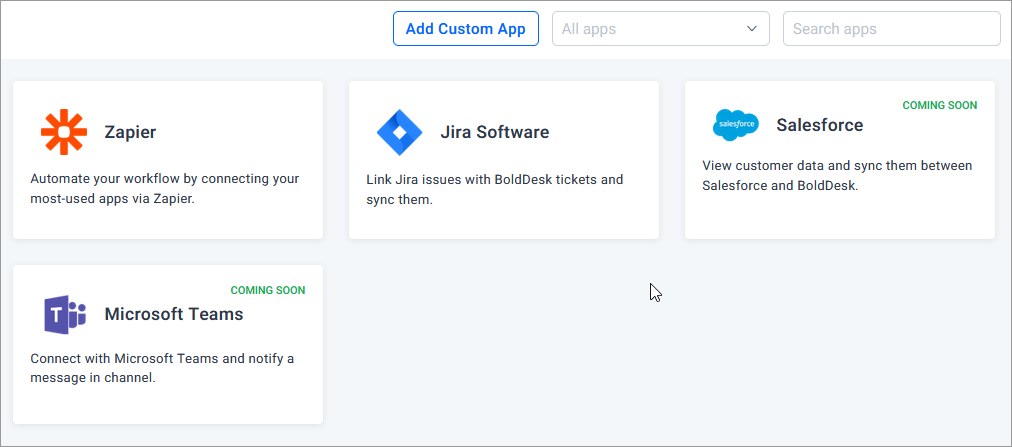Click the Salesforce customer data description text
Screen dimensions: 1012x447
tap(837, 176)
